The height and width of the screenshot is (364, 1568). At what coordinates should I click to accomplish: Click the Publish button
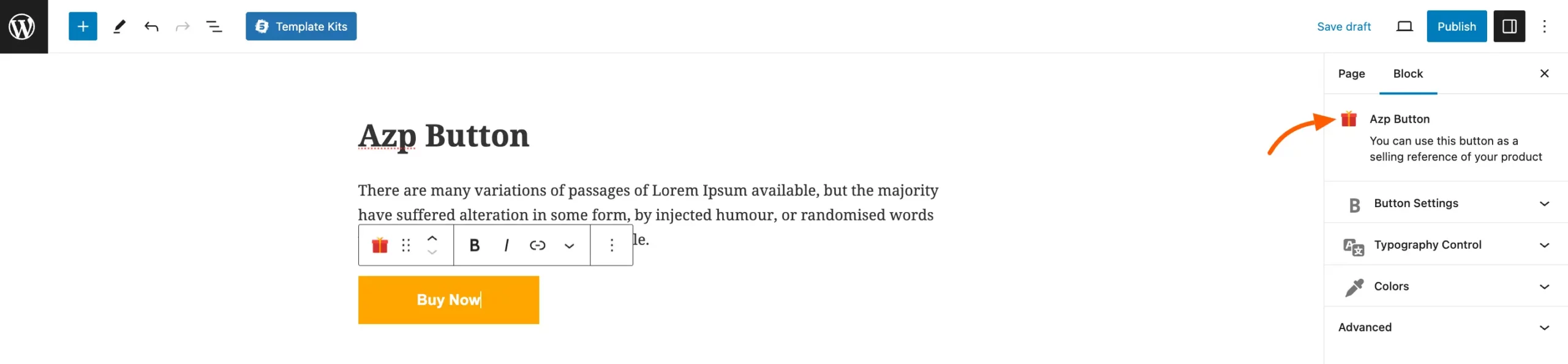(x=1456, y=26)
